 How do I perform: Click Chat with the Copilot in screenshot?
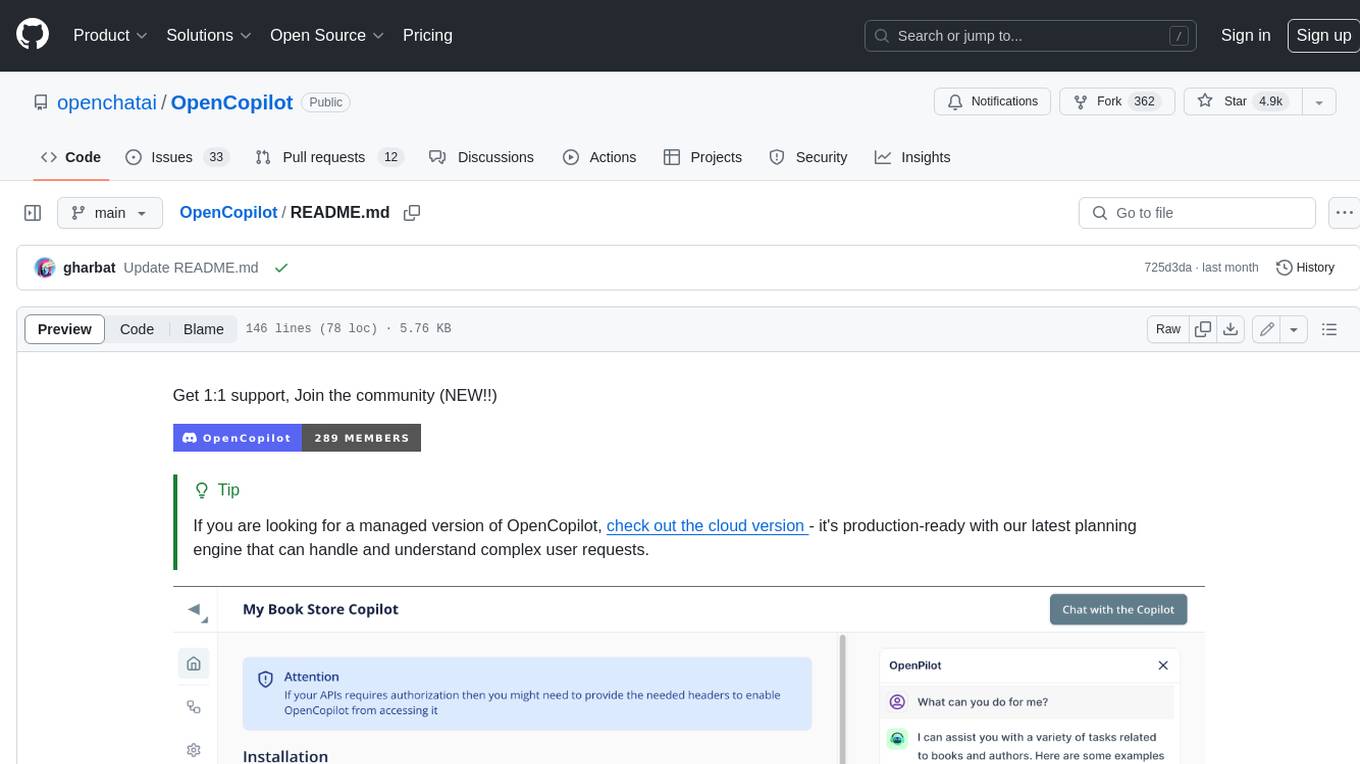(x=1118, y=609)
